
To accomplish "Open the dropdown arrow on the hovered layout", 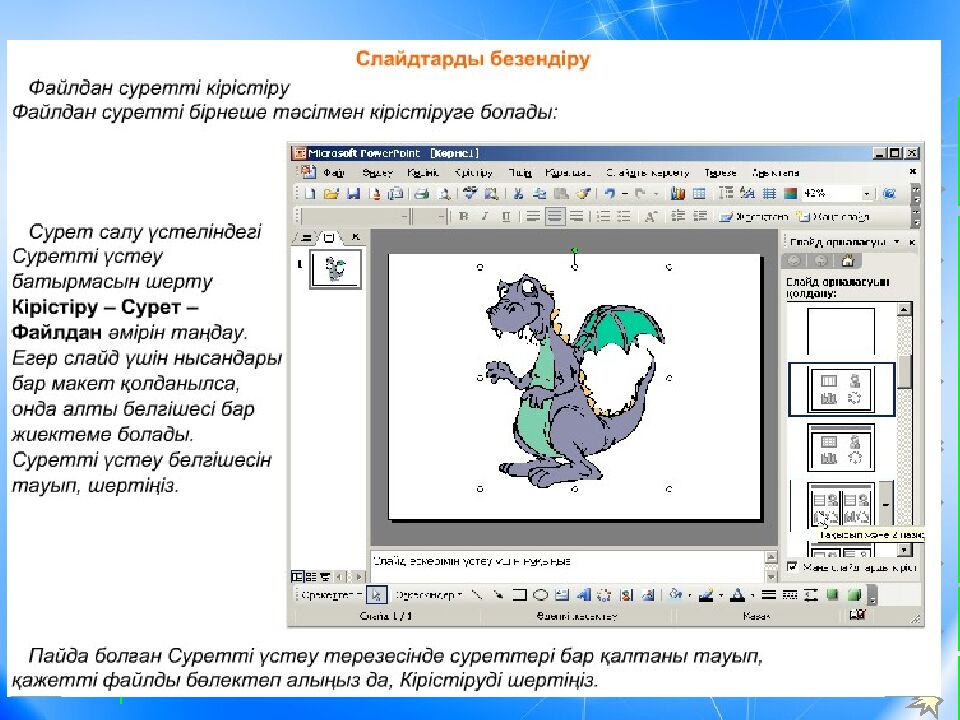I will (884, 505).
